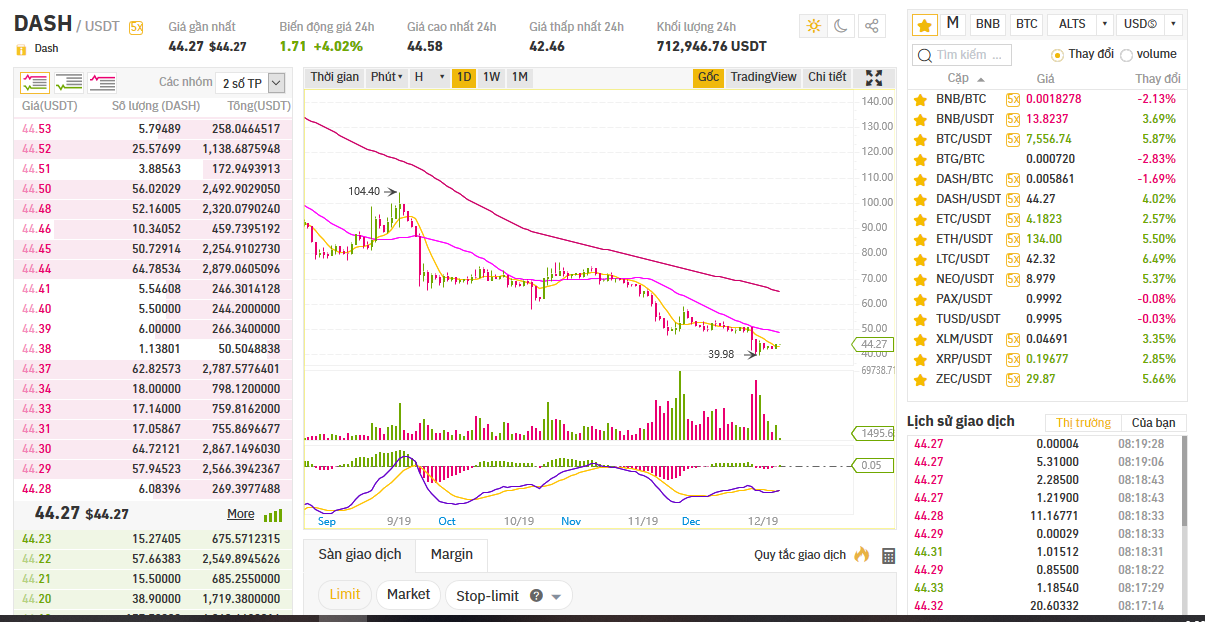
Task: Select the 1M chart interval
Action: click(x=520, y=77)
